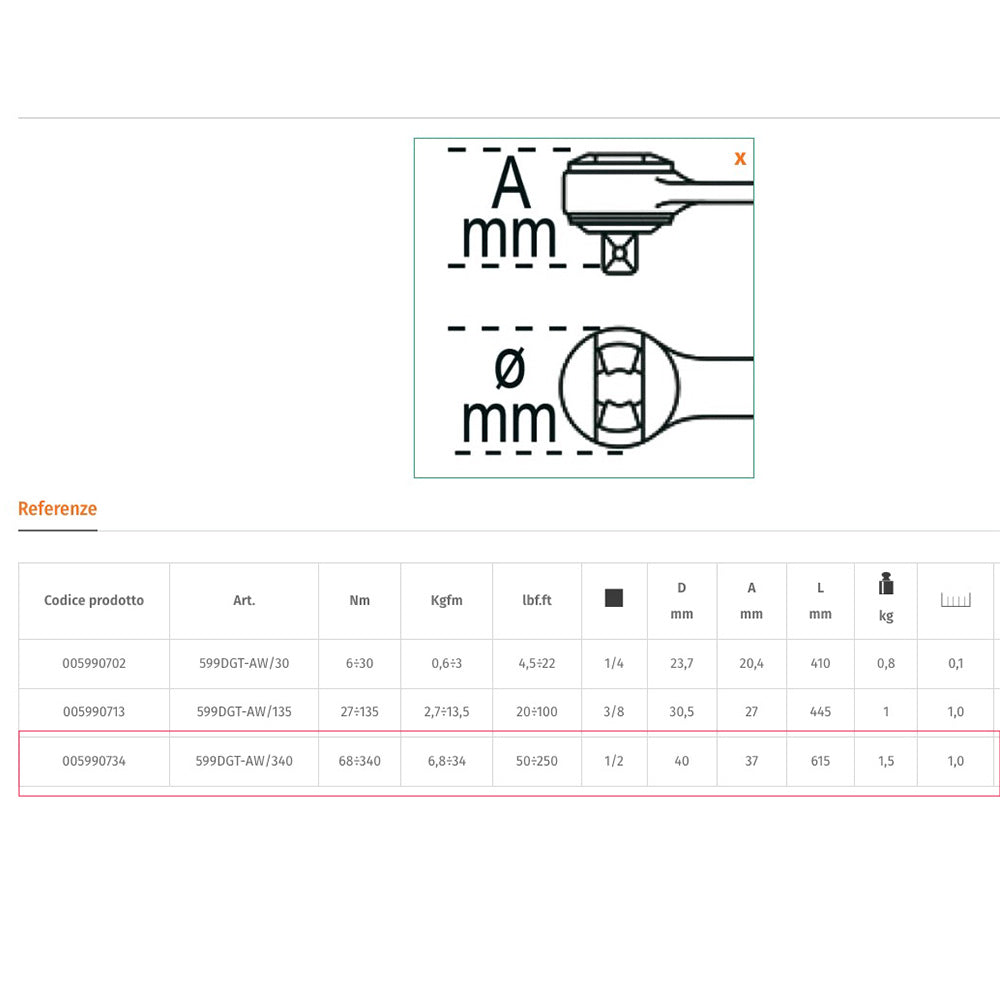Close the enlarged dimension diagram with the orange x
This screenshot has width=1000, height=1000.
click(740, 158)
